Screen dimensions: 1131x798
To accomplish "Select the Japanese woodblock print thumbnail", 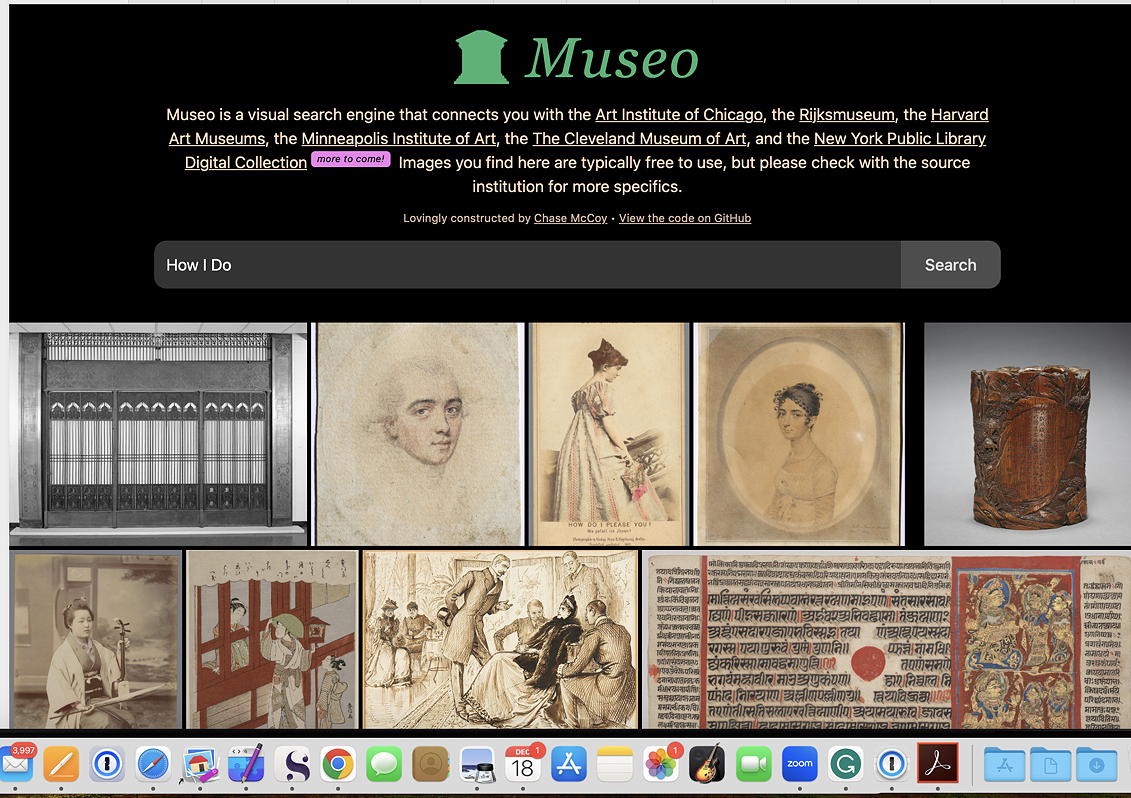I will [x=272, y=640].
